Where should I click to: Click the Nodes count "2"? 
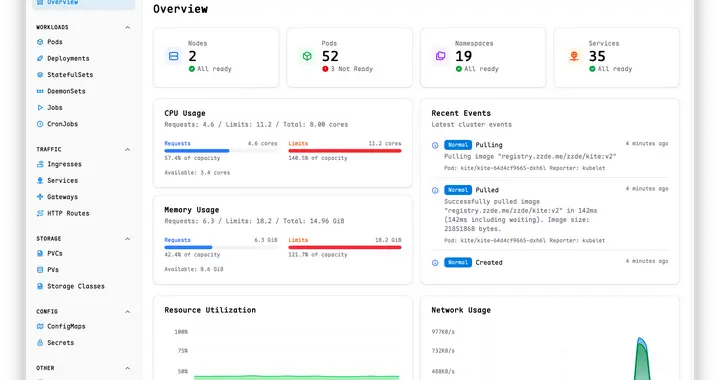[x=192, y=56]
